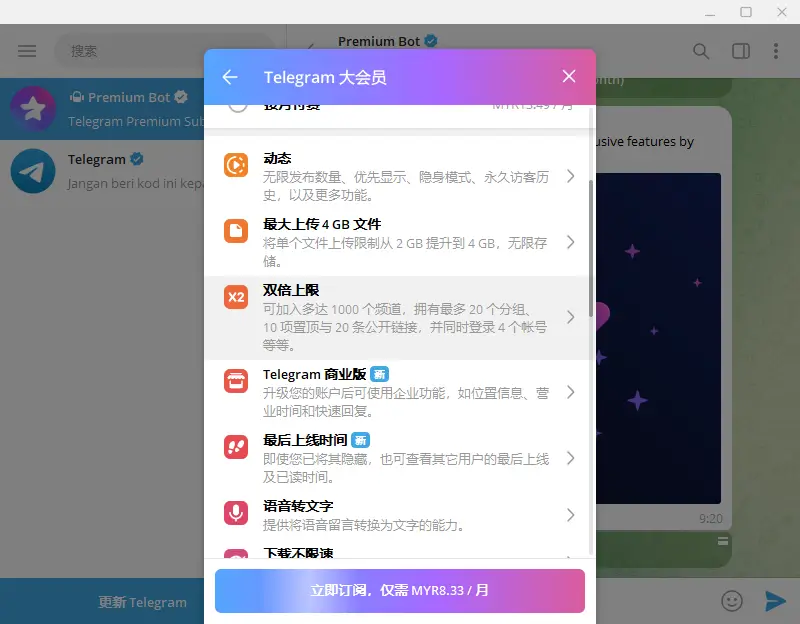Image resolution: width=800 pixels, height=624 pixels.
Task: Click the 动态 stories feature icon
Action: click(236, 165)
